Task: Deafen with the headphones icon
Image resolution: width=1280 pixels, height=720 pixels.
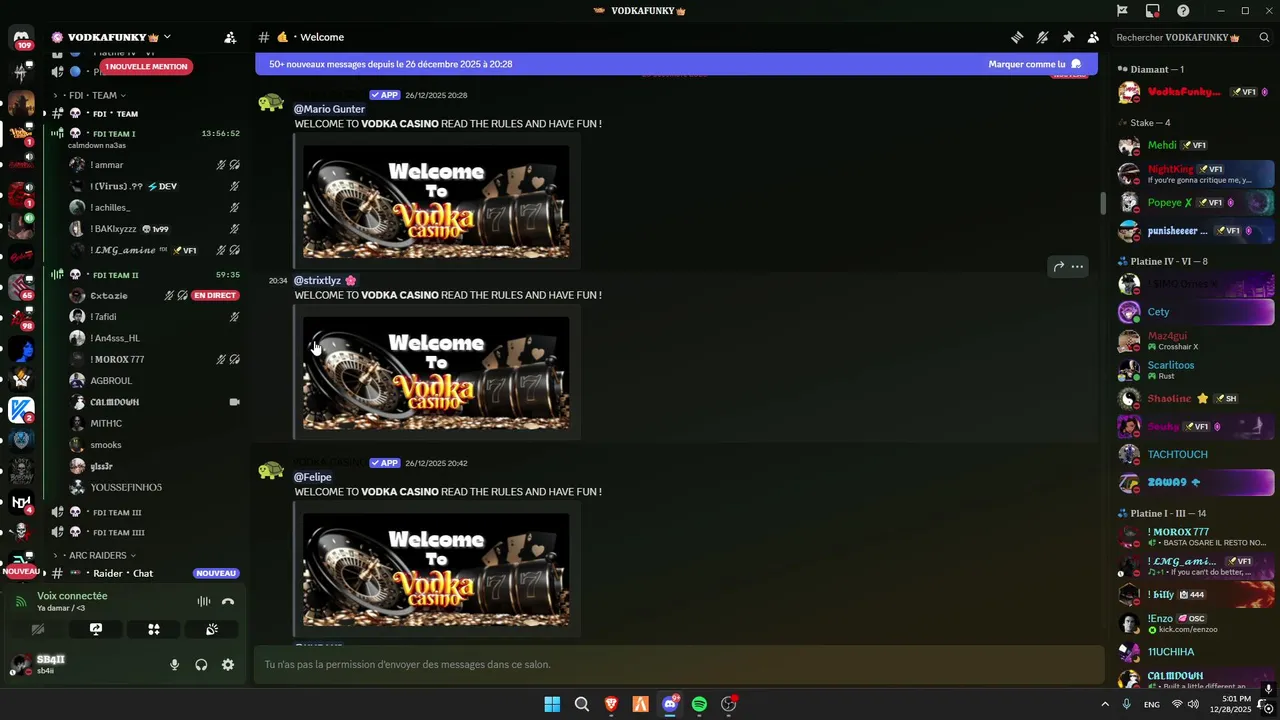Action: [201, 665]
